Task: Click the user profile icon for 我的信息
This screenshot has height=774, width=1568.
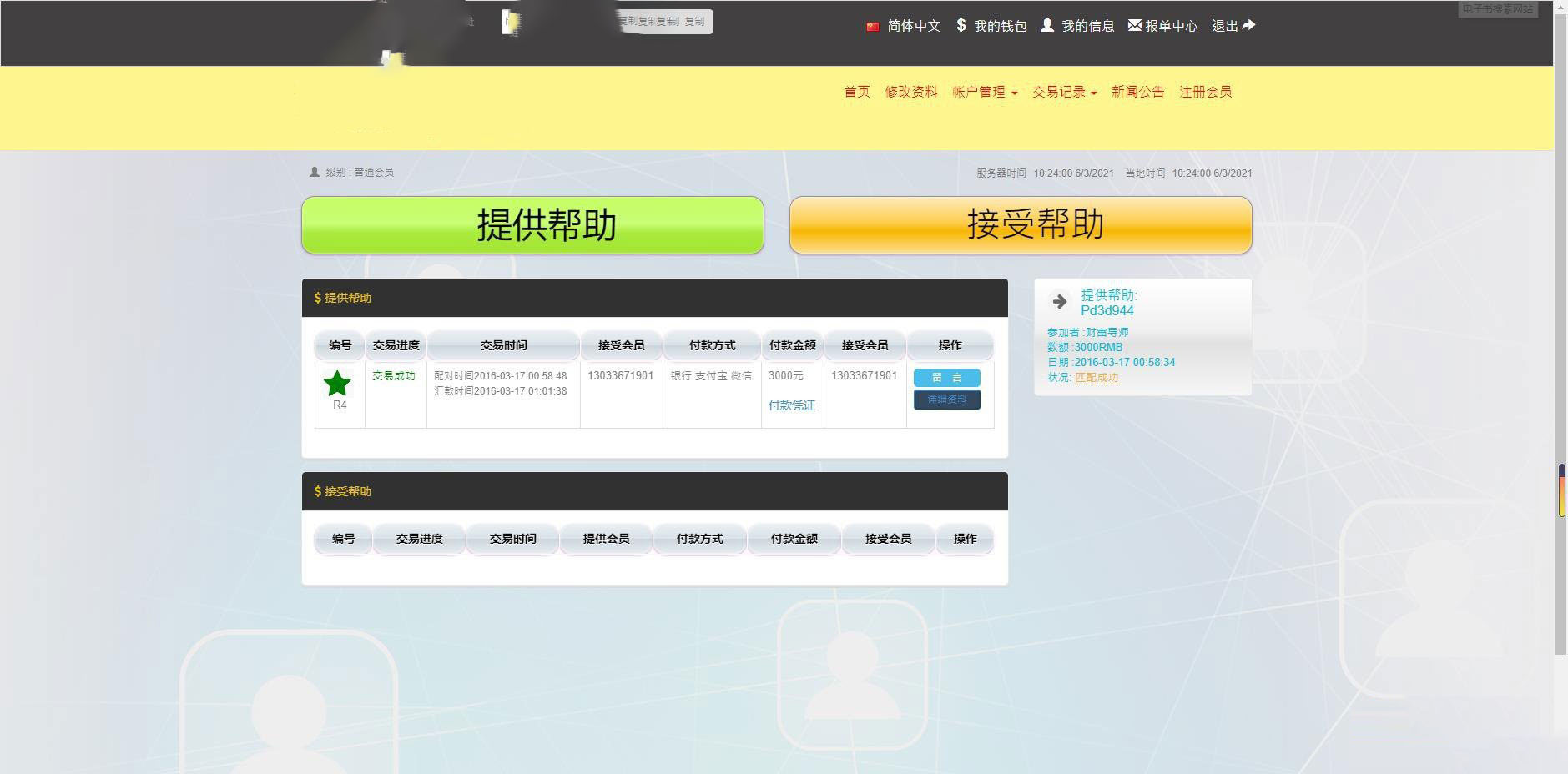Action: coord(1047,25)
